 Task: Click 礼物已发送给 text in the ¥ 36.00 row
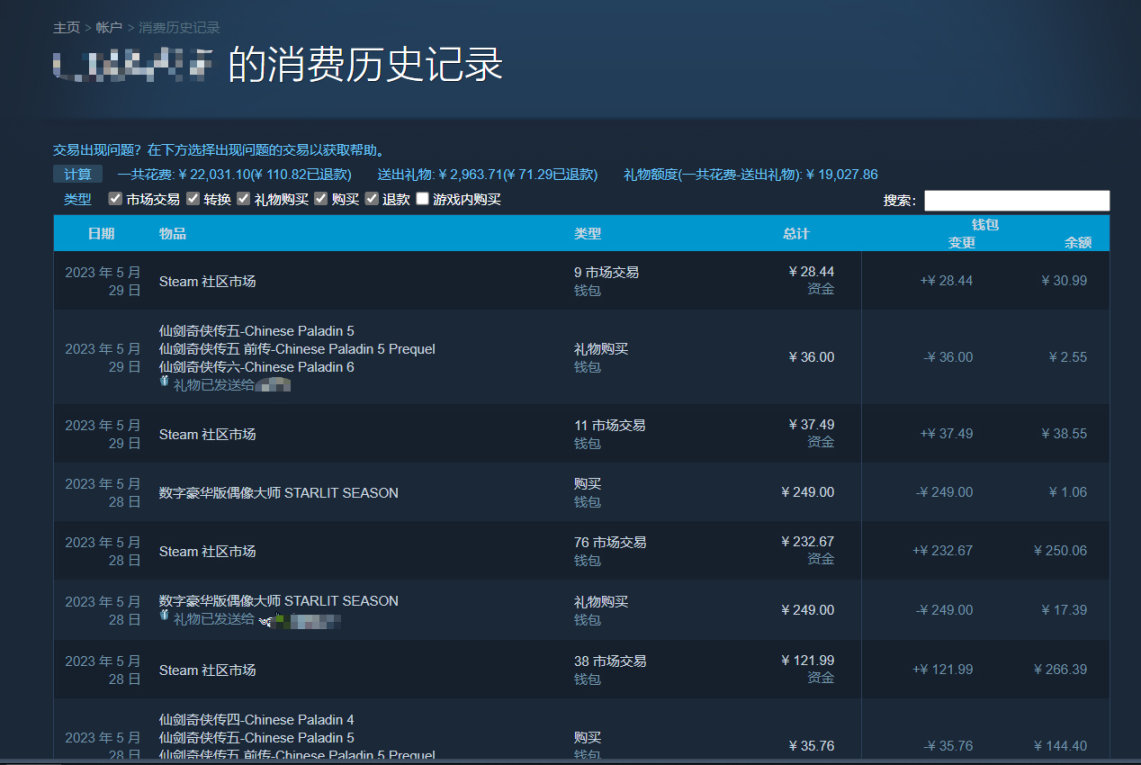tap(213, 385)
